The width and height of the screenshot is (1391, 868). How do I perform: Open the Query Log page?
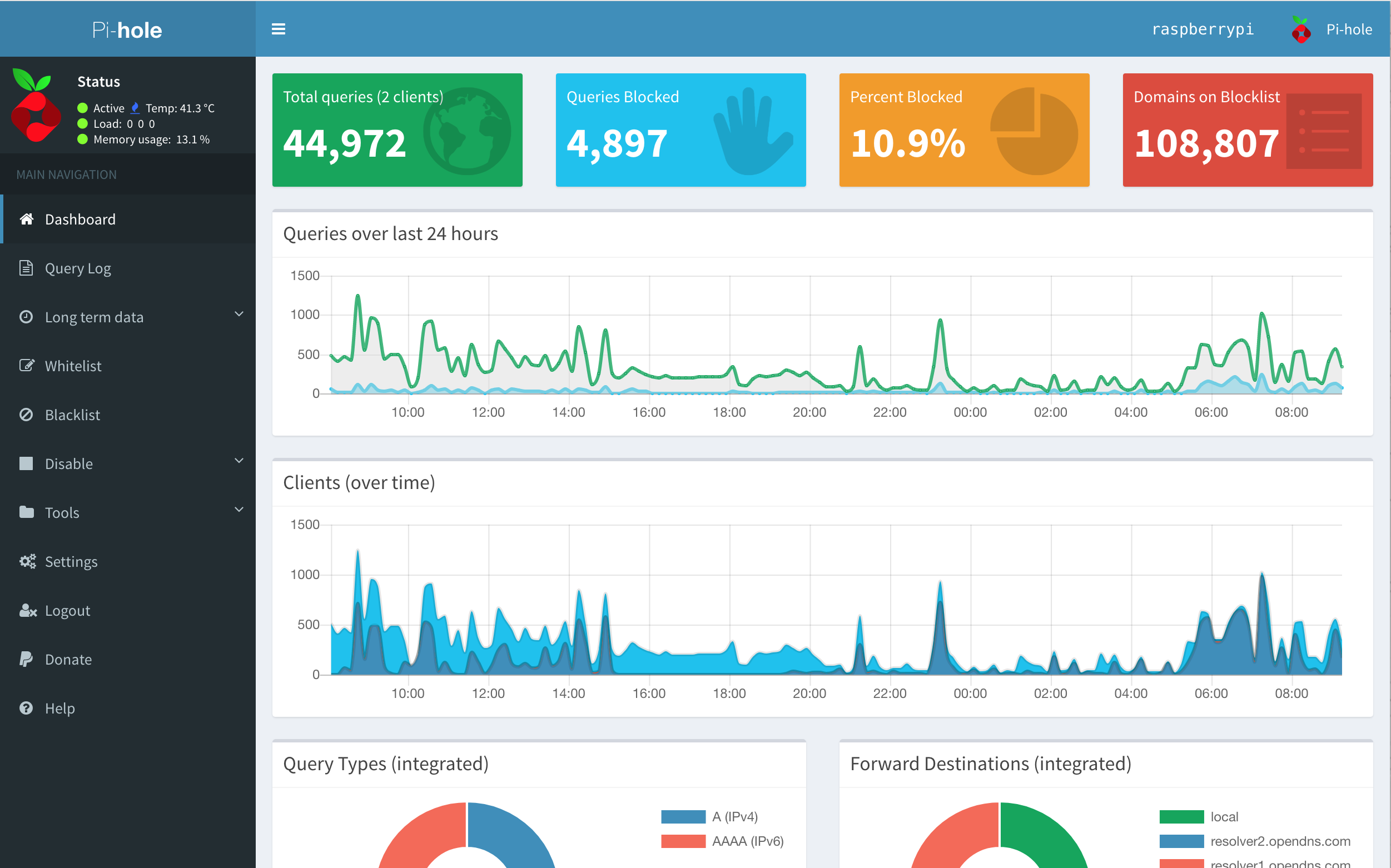click(127, 267)
